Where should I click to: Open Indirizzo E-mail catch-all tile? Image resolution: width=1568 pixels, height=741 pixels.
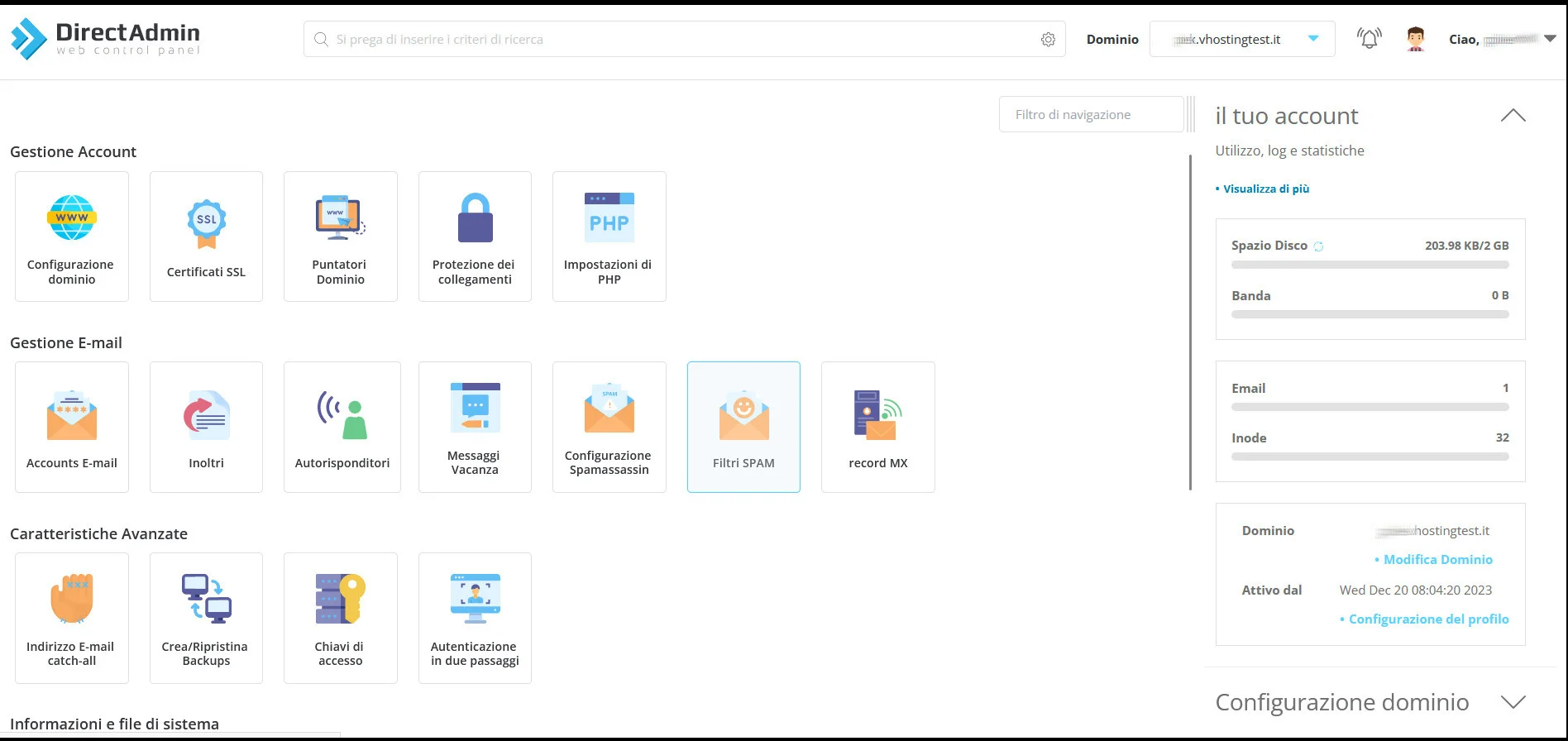point(72,618)
